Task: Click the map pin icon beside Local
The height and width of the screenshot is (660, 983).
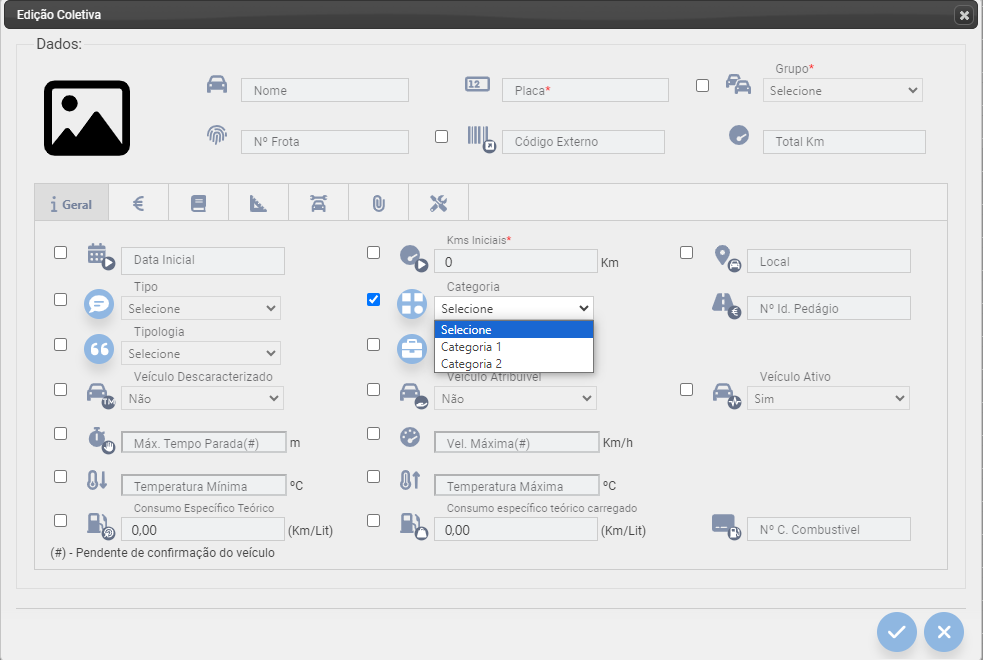Action: [727, 258]
